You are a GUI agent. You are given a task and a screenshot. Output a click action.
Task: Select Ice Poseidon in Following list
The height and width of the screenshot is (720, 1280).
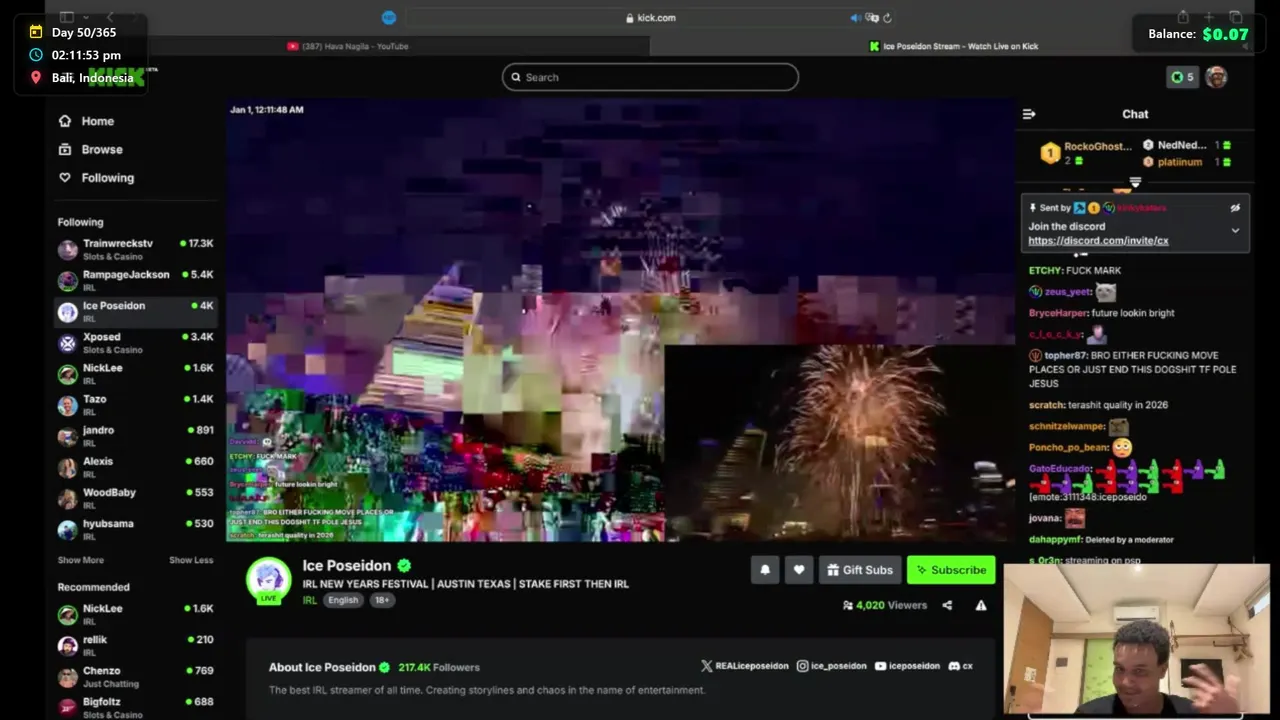point(135,312)
